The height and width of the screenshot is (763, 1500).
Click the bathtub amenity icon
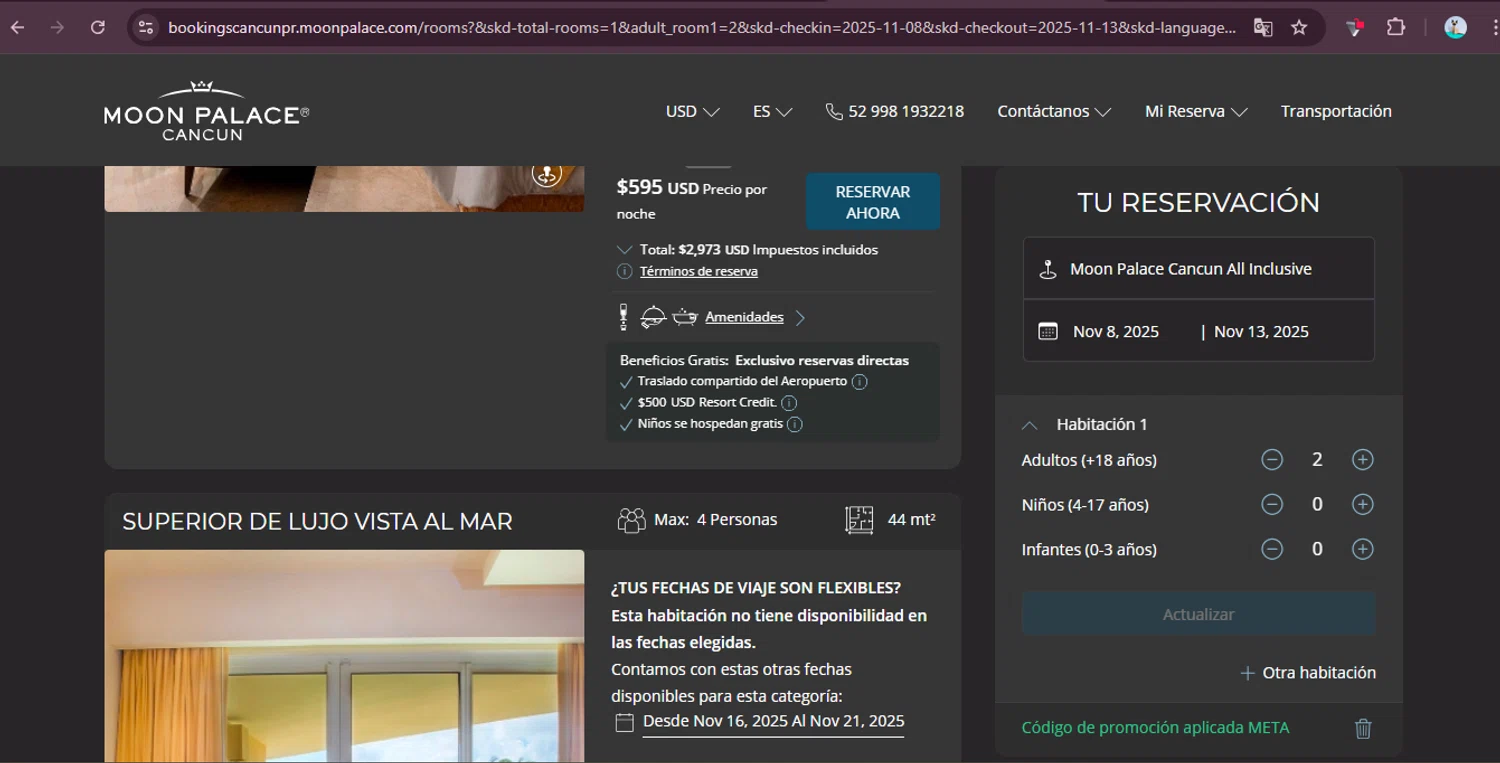(x=685, y=317)
